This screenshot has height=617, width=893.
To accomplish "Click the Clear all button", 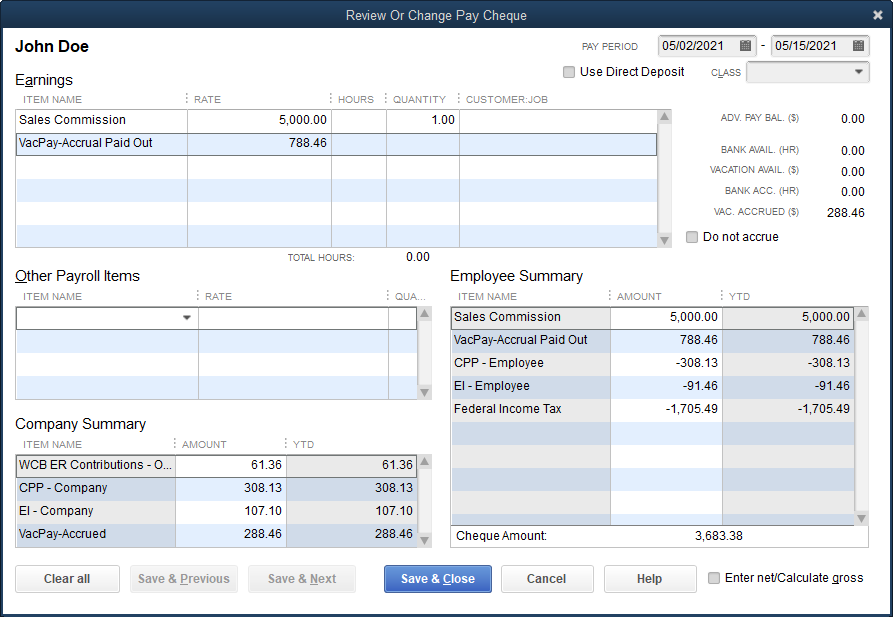I will (67, 578).
